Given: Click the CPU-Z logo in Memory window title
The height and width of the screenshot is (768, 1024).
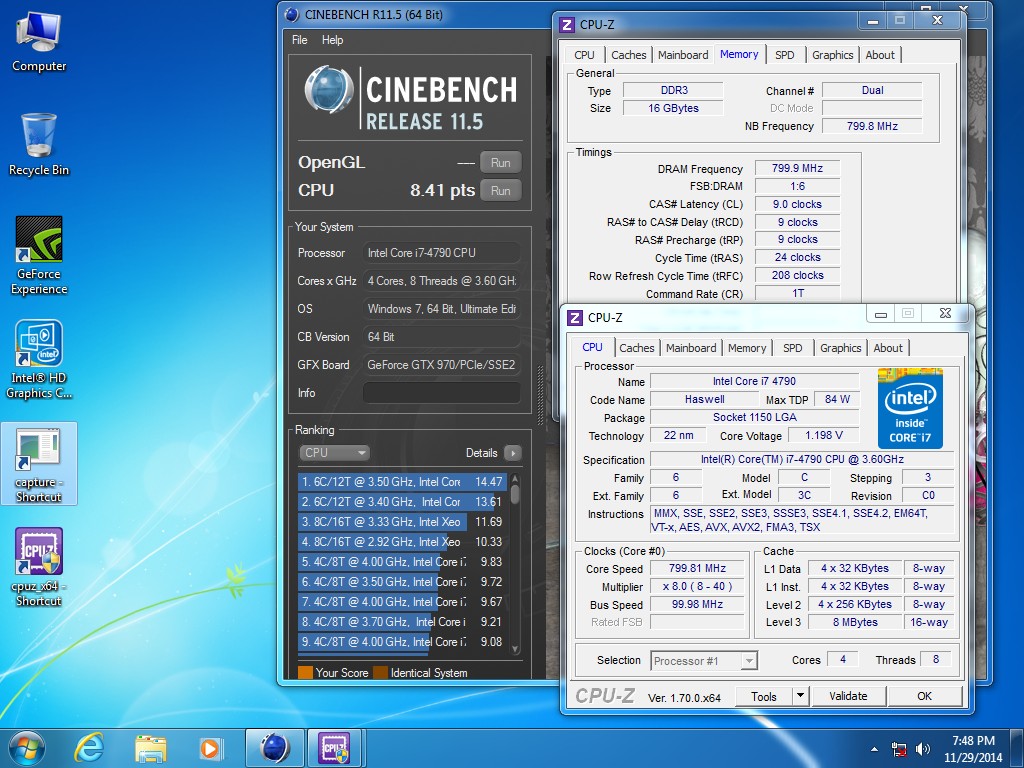Looking at the screenshot, I should click(x=567, y=25).
